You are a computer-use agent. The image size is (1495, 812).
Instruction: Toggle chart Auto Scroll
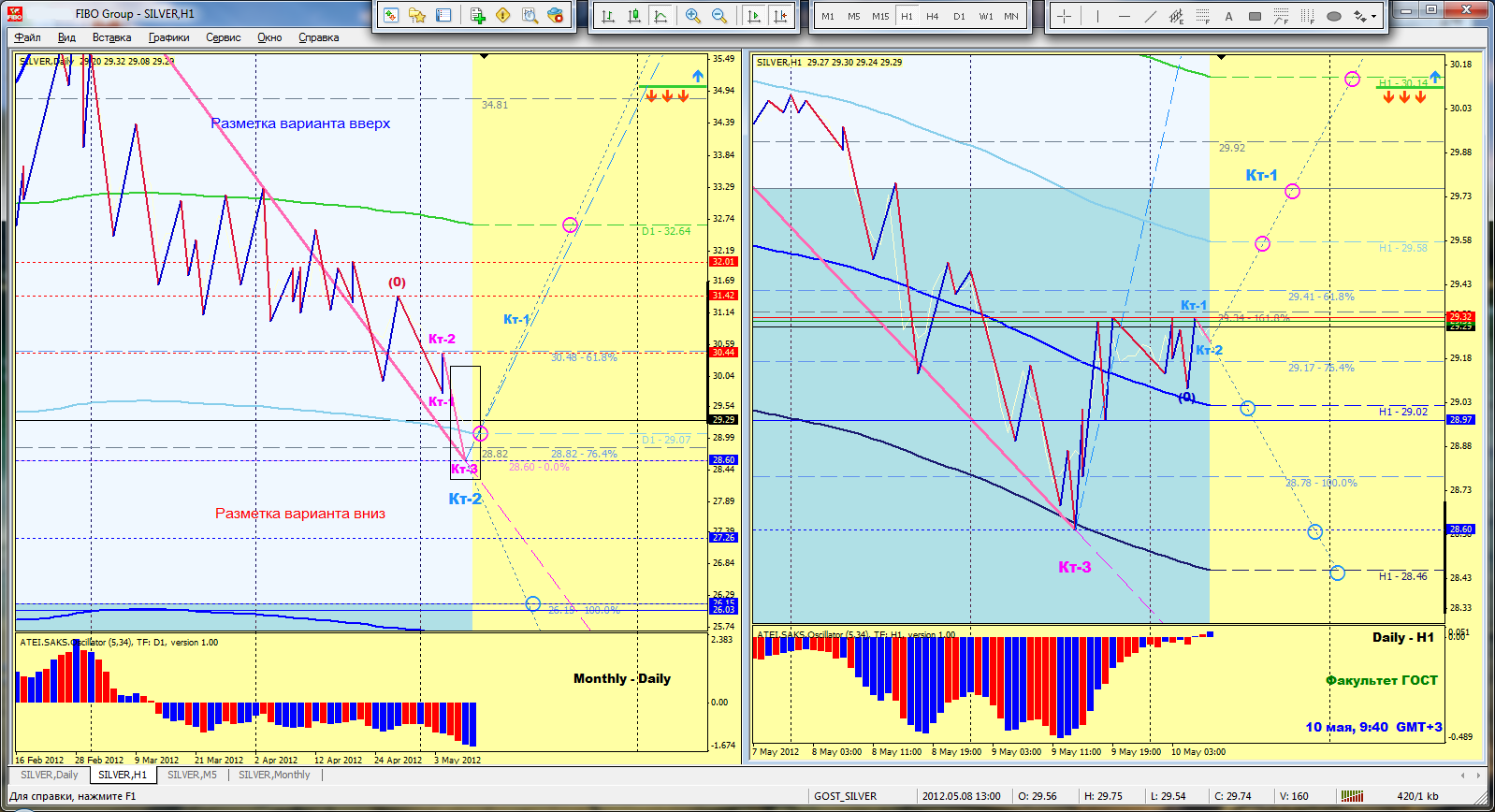pyautogui.click(x=754, y=16)
